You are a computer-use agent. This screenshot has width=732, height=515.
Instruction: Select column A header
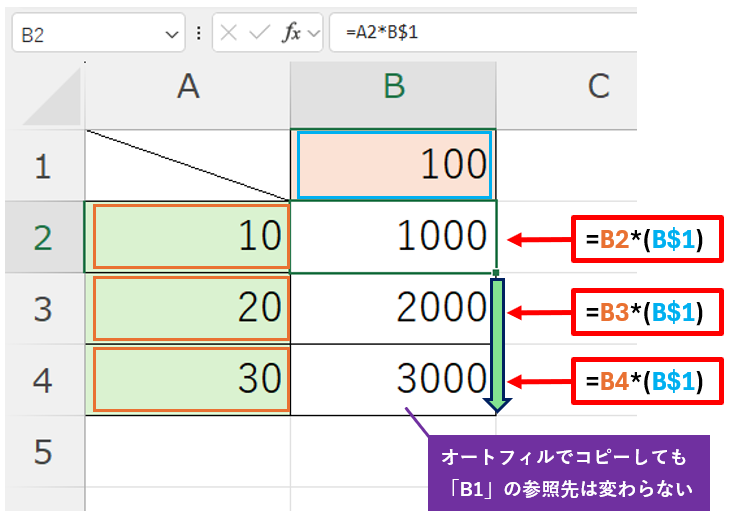[x=188, y=87]
